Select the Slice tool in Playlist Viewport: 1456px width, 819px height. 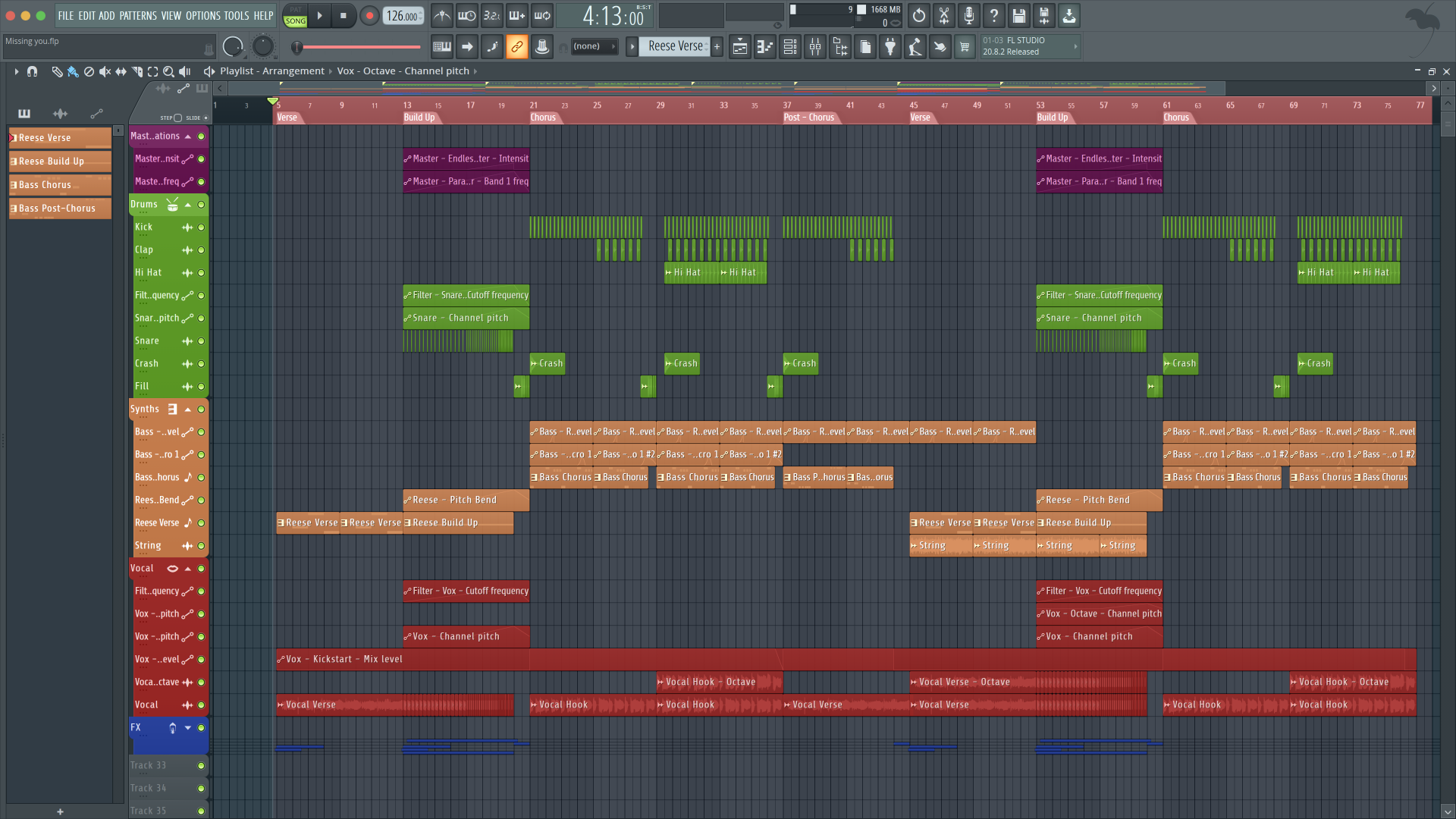coord(136,71)
